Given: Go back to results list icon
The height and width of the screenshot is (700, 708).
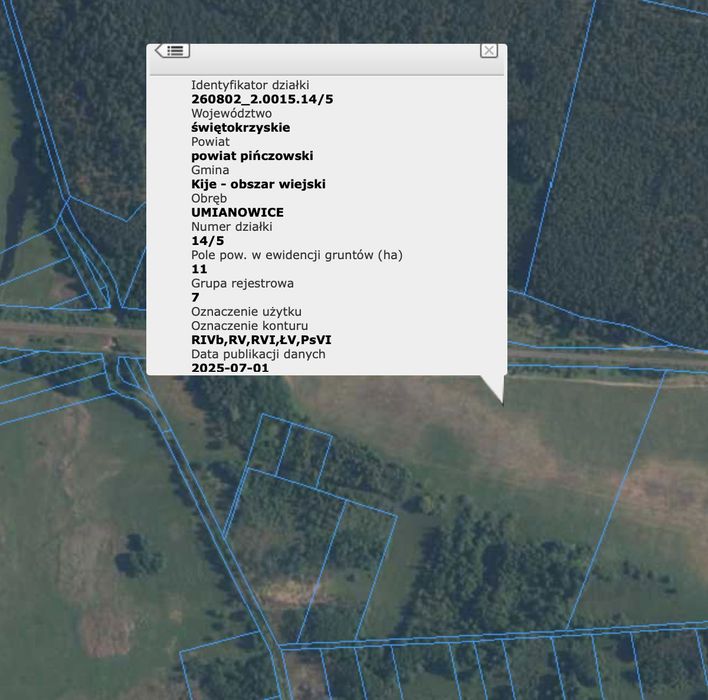Looking at the screenshot, I should tap(172, 51).
